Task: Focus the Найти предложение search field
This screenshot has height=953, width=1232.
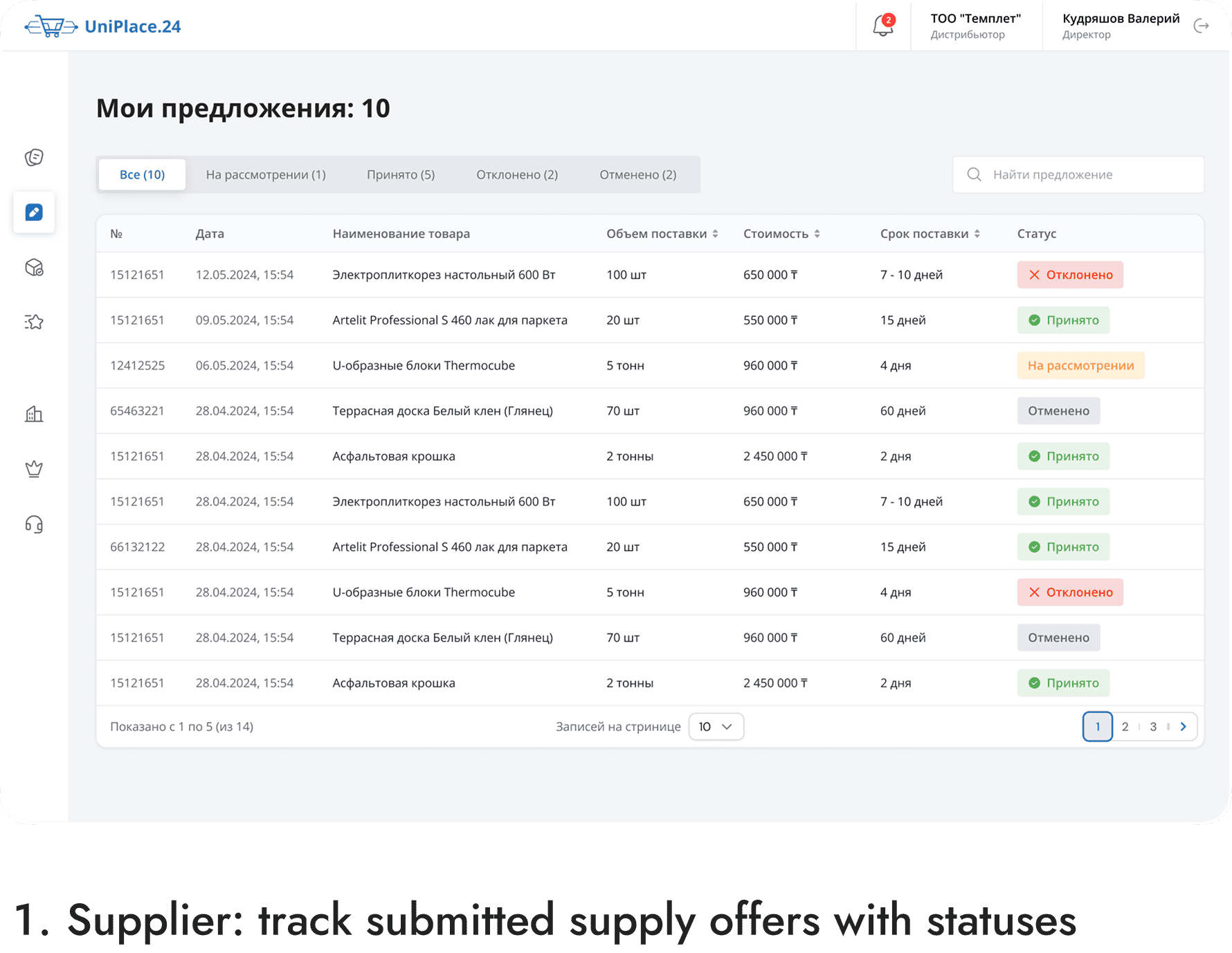Action: tap(1078, 174)
